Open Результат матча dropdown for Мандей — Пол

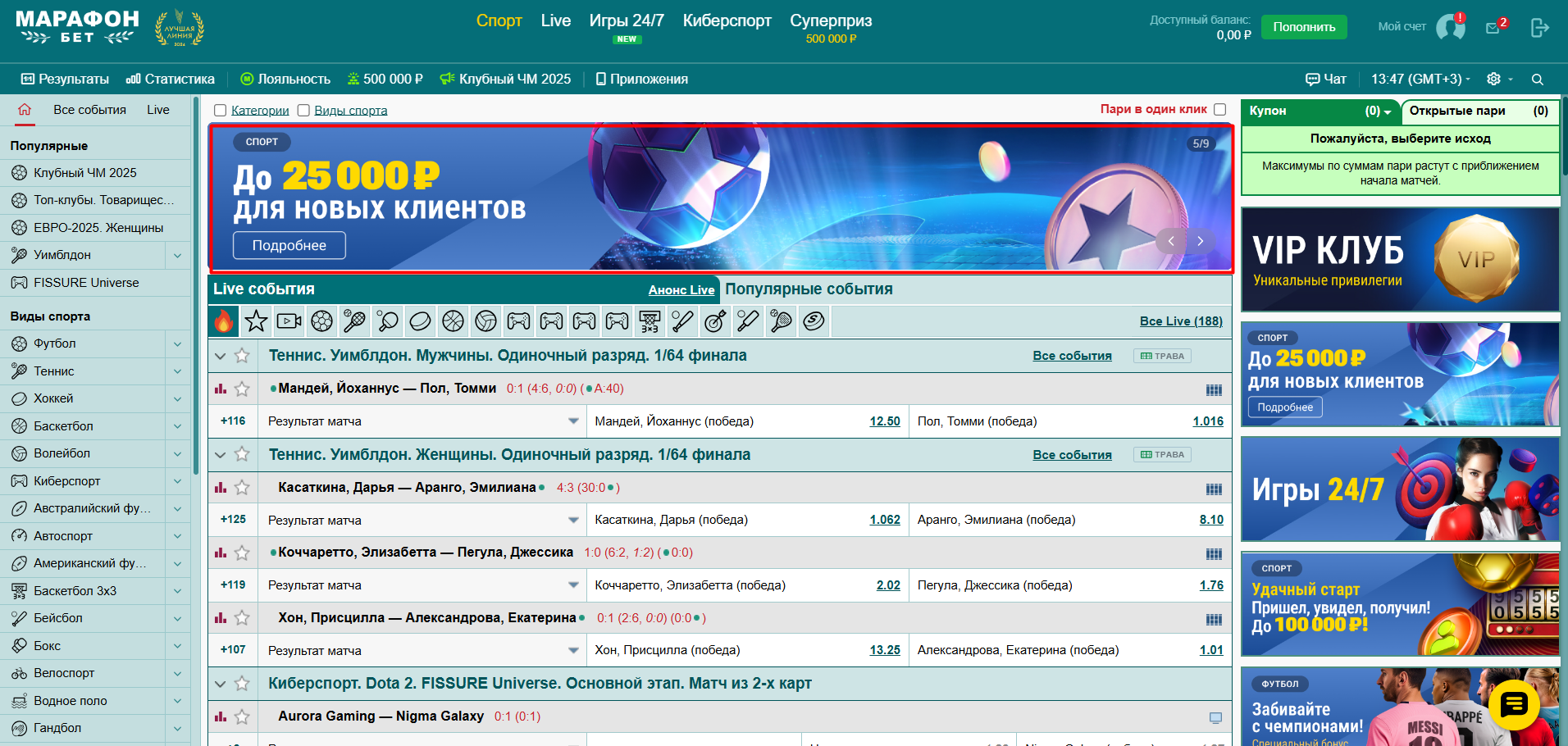[x=422, y=421]
